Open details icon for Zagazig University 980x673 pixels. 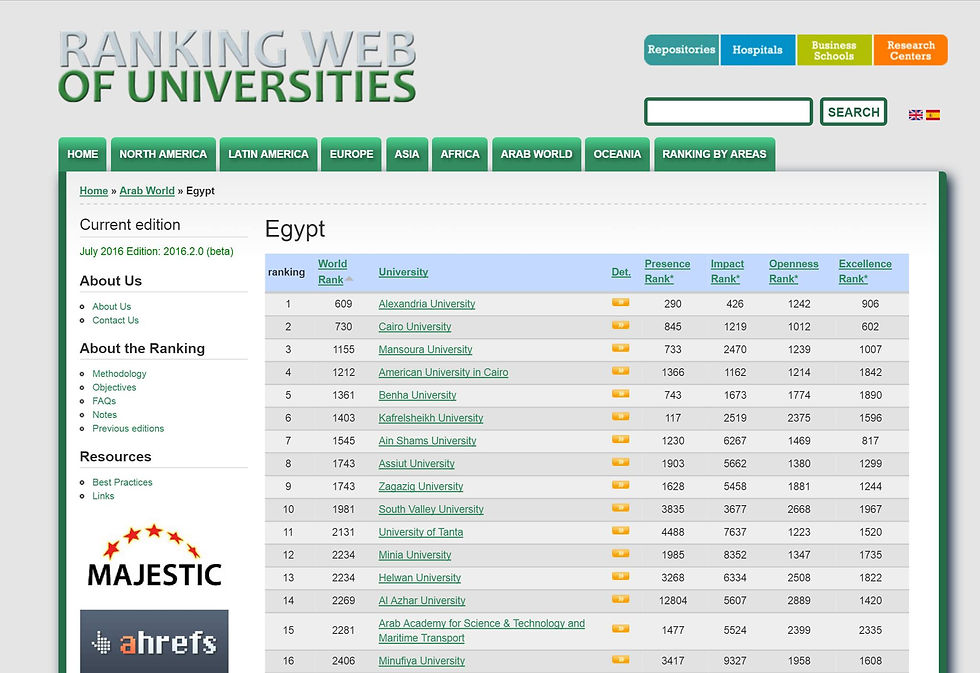620,485
